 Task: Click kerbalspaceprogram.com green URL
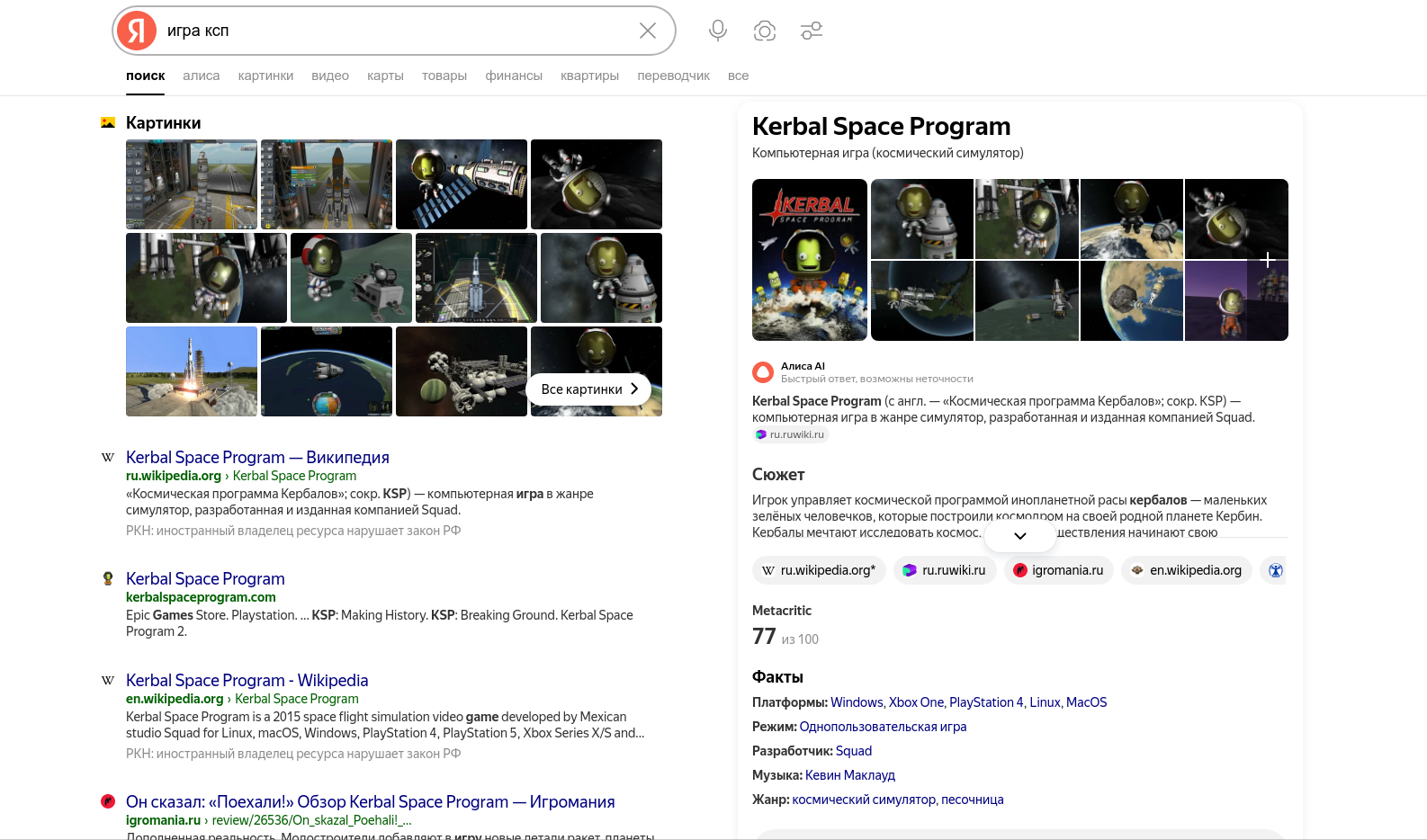coord(201,597)
